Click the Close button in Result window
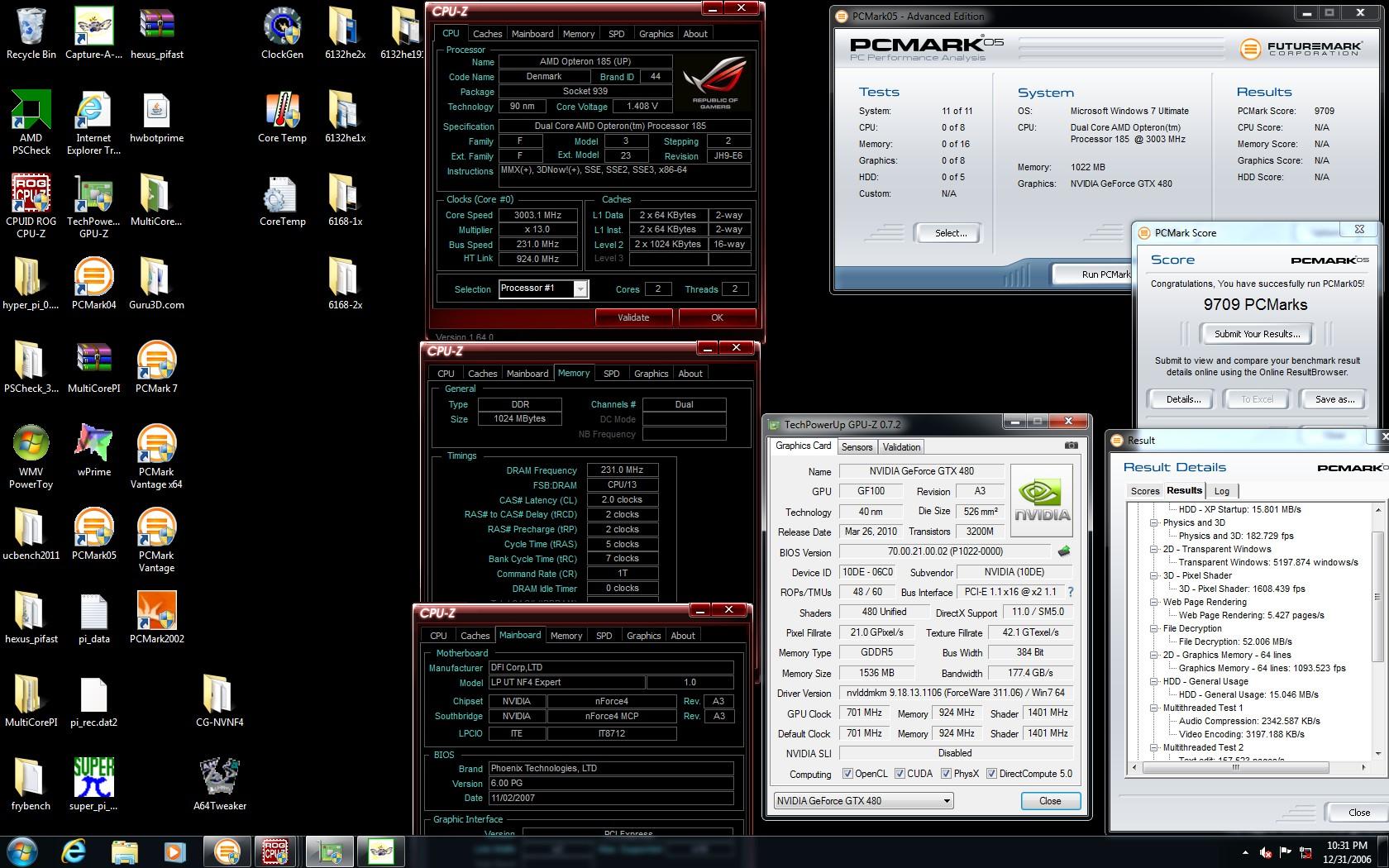Screen dimensions: 1389x868 point(1358,813)
